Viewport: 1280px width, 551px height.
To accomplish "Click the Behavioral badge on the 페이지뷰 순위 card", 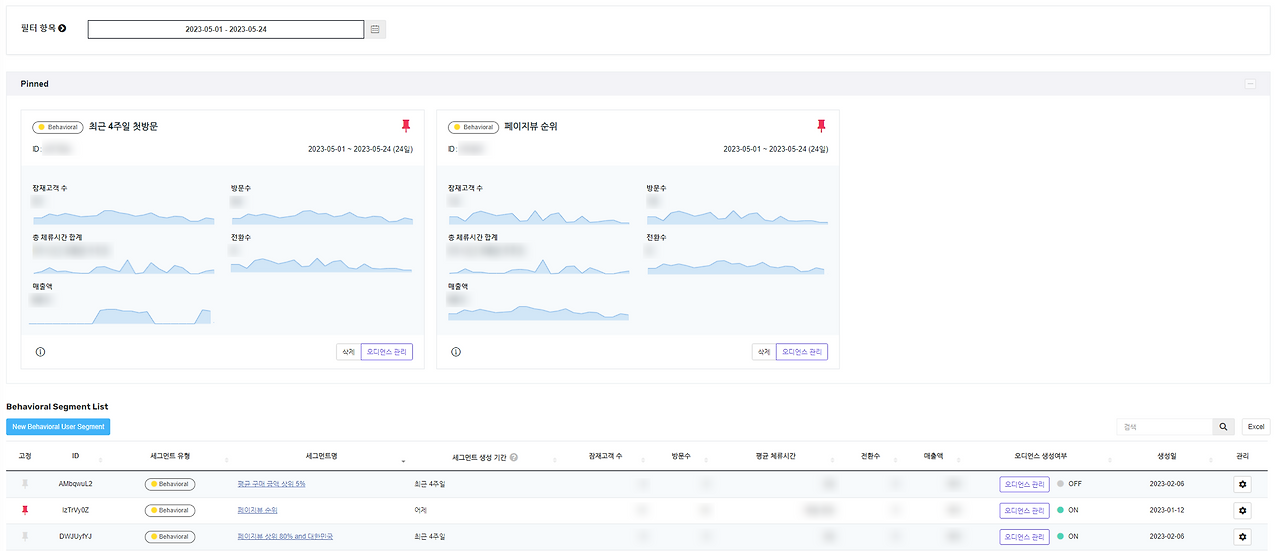I will [x=474, y=127].
